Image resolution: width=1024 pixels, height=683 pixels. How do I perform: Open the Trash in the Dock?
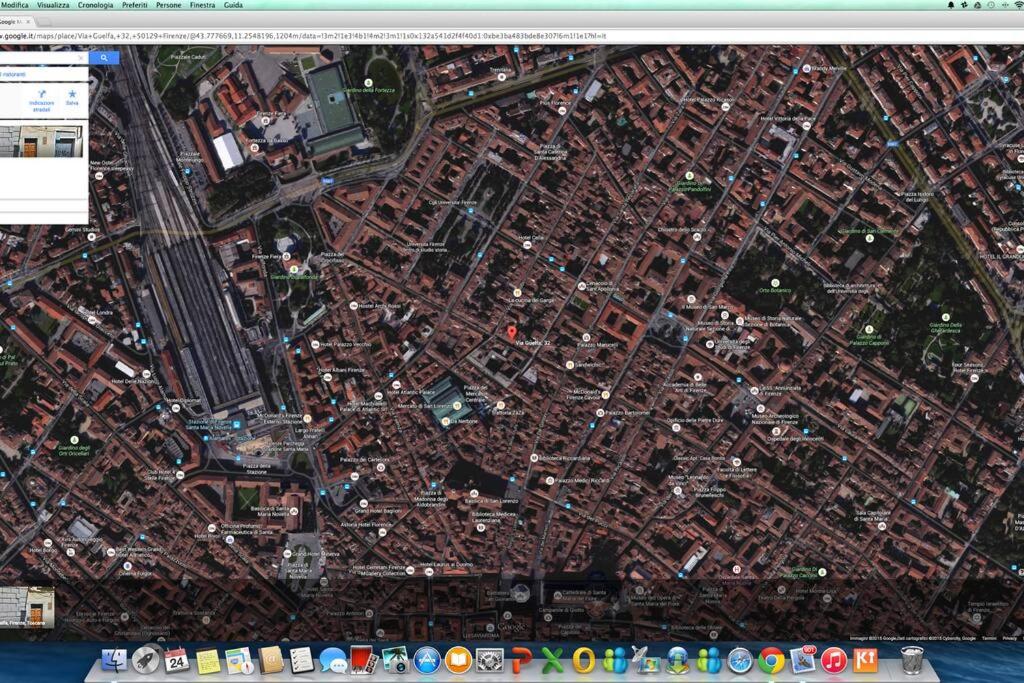[911, 660]
